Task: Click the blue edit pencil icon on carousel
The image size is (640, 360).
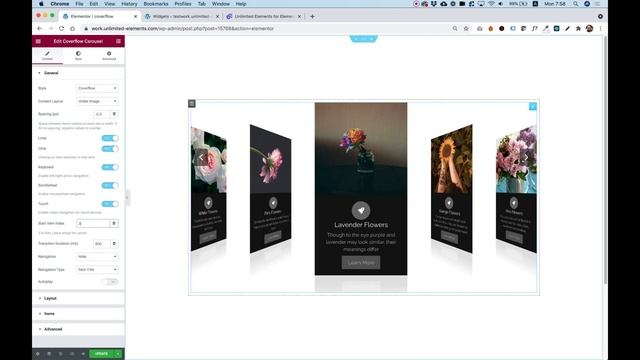Action: [533, 107]
